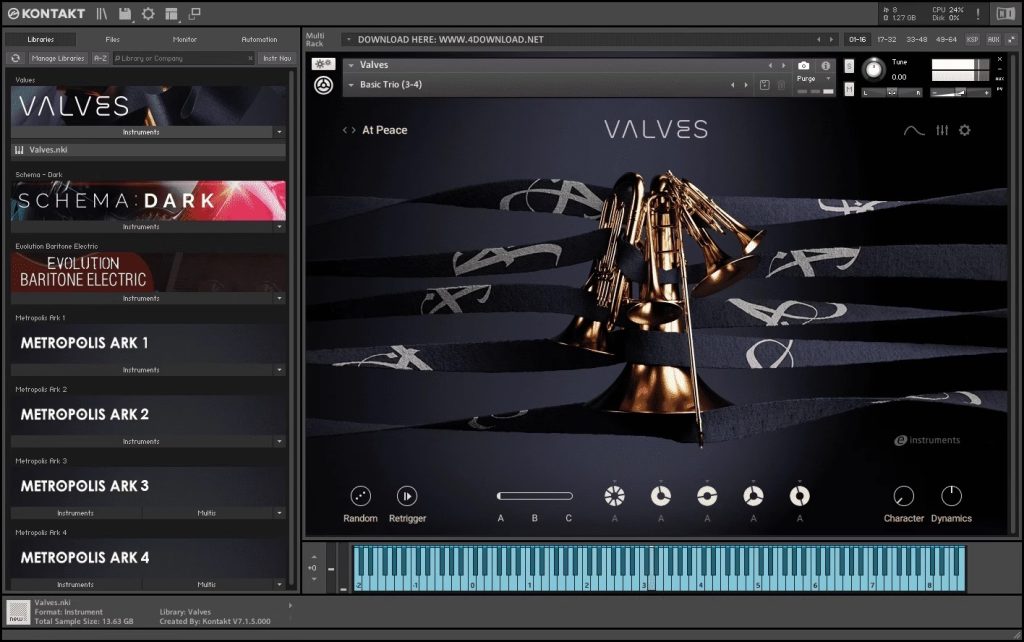
Task: Open the Purge dropdown menu
Action: pyautogui.click(x=812, y=78)
